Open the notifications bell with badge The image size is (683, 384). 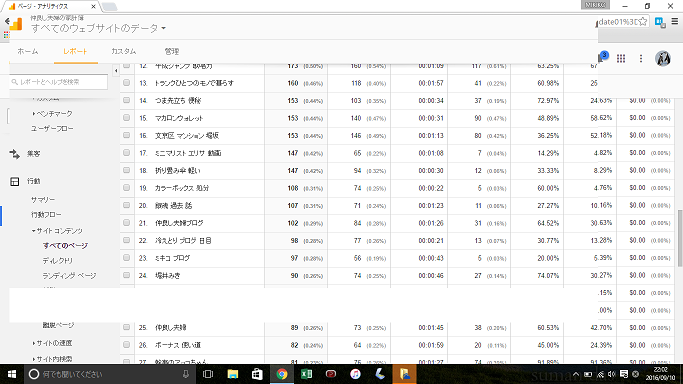tap(603, 57)
